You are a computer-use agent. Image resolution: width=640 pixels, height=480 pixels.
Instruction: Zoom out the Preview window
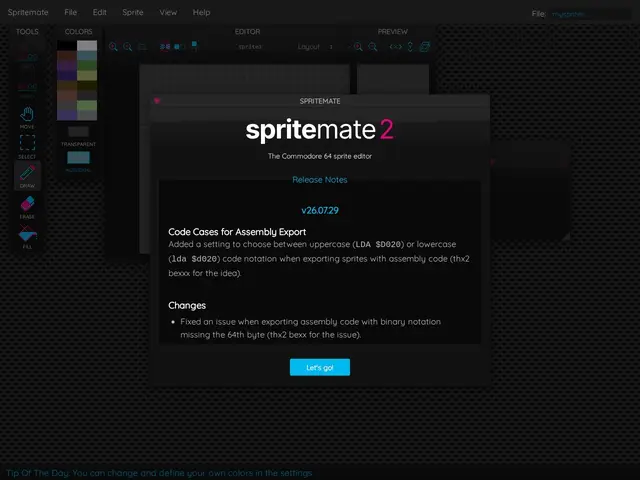373,47
